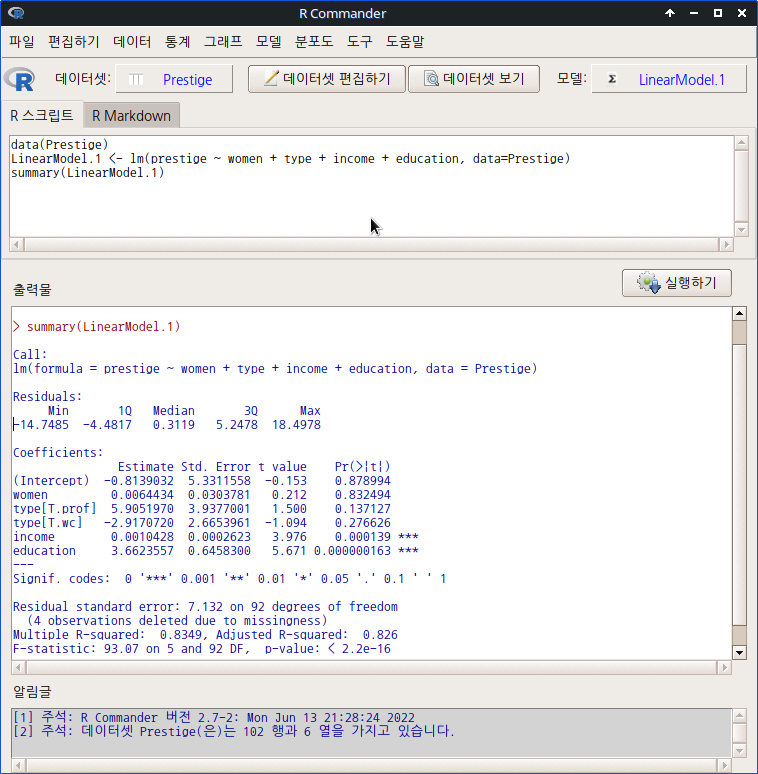Click script scrollbar down arrow
This screenshot has width=758, height=774.
(x=741, y=230)
